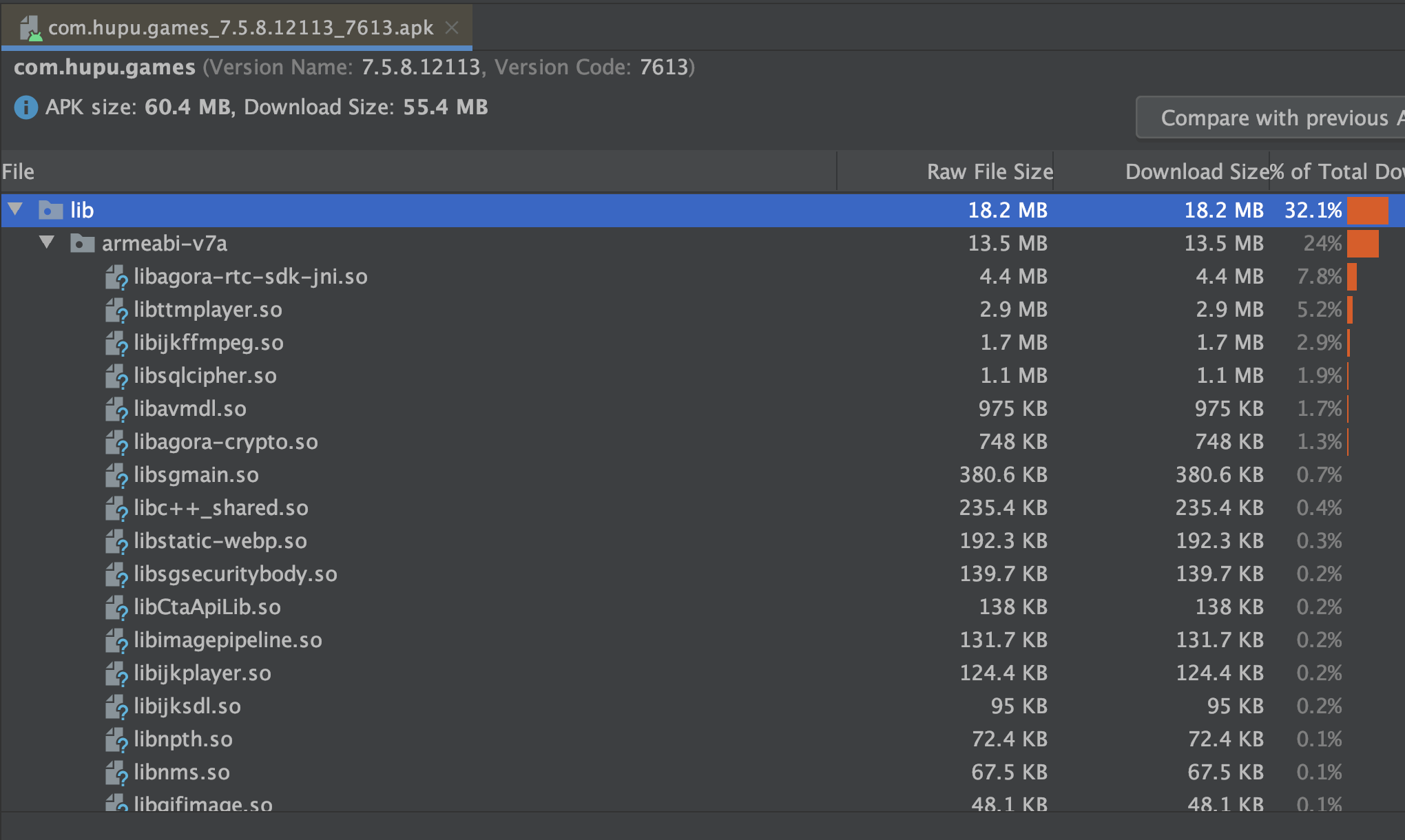Click the libavmdl.so file icon

tap(116, 410)
